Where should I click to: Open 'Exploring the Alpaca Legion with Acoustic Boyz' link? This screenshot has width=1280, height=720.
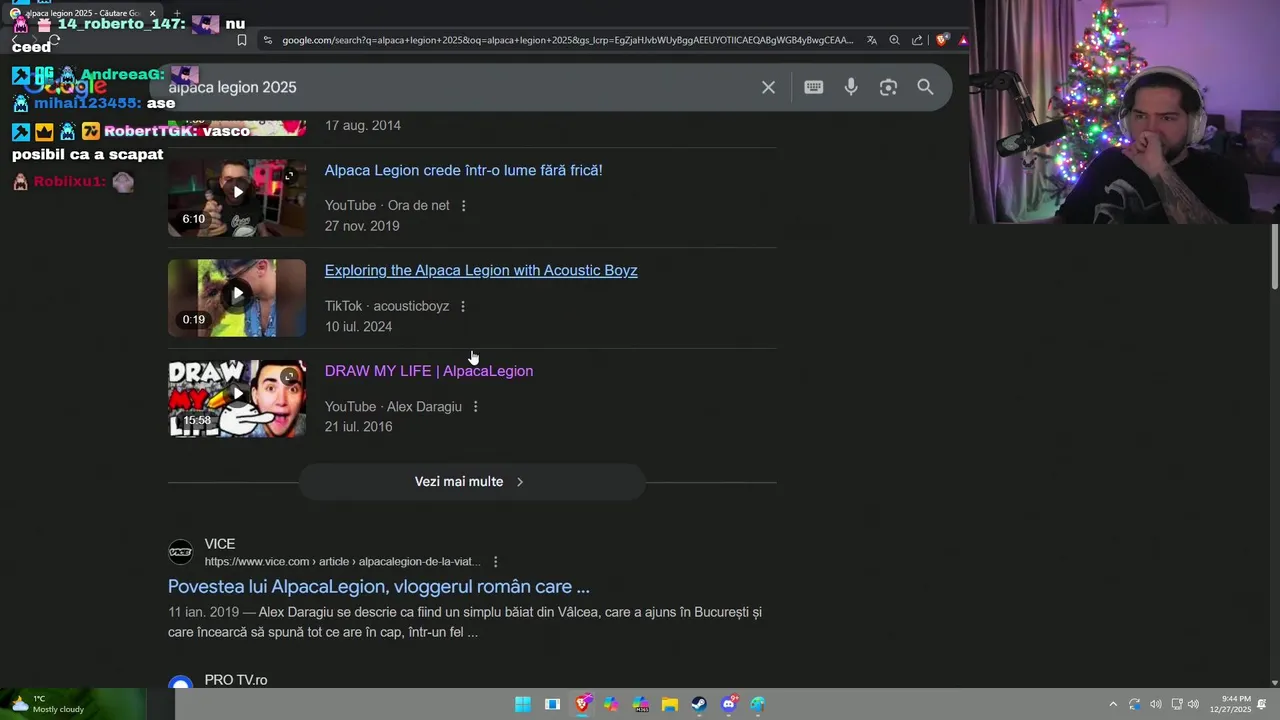pyautogui.click(x=481, y=270)
